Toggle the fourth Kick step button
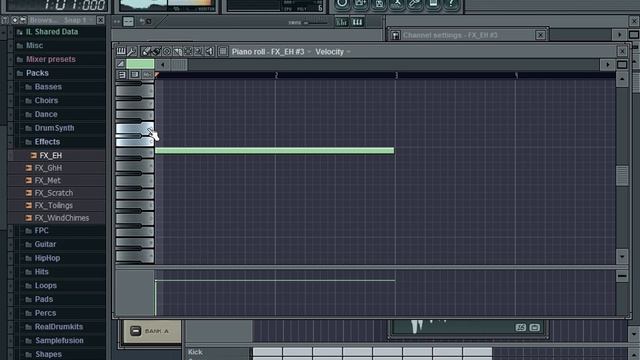The image size is (640, 360). tap(358, 353)
